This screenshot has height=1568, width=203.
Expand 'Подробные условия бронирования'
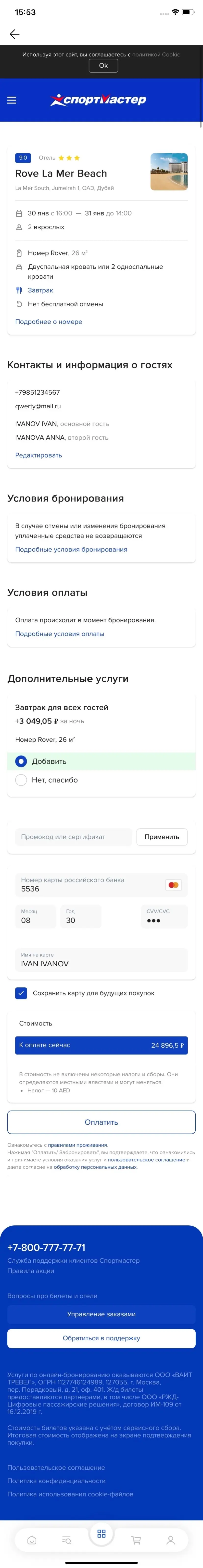tap(71, 549)
